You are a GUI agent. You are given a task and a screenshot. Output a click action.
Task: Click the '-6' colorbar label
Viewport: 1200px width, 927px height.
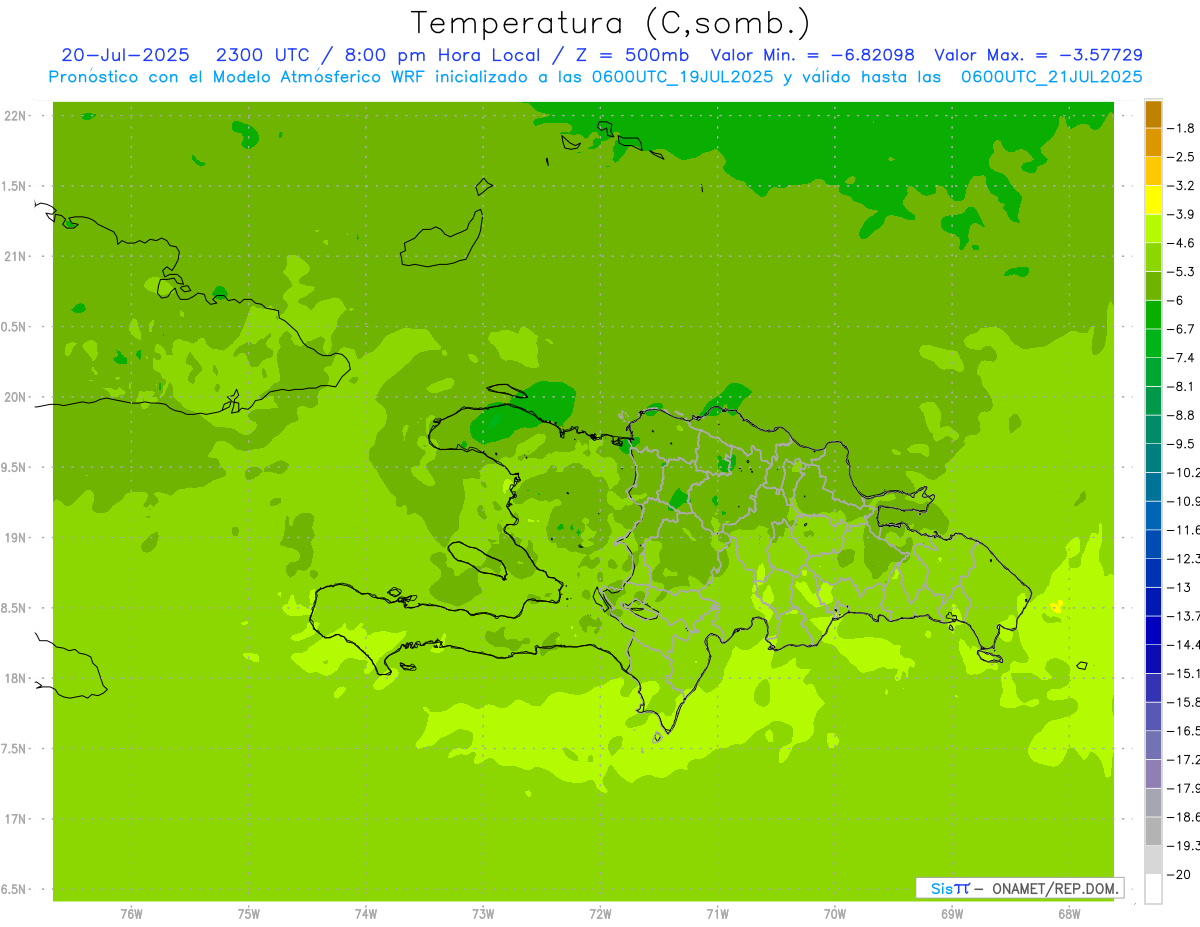coord(1177,301)
